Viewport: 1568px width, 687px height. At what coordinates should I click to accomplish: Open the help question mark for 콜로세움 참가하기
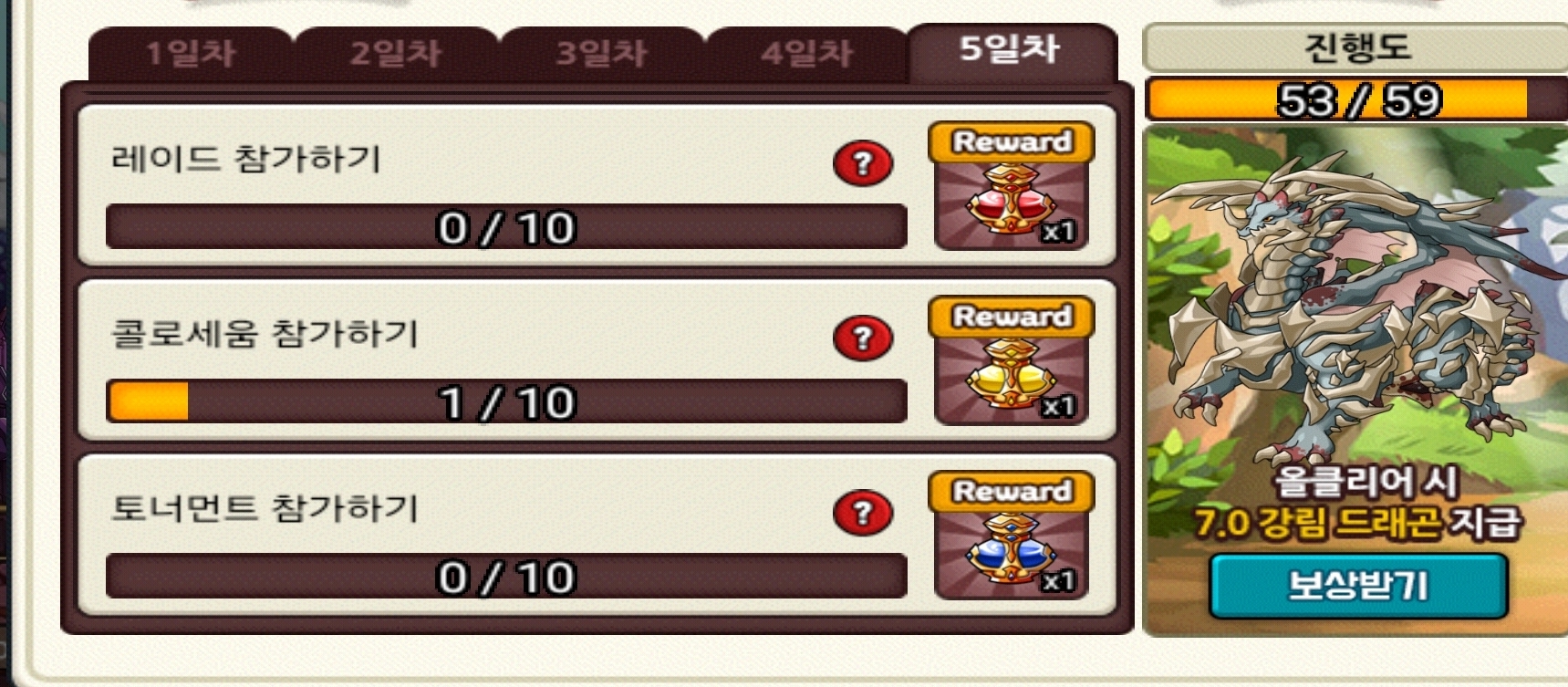[863, 338]
